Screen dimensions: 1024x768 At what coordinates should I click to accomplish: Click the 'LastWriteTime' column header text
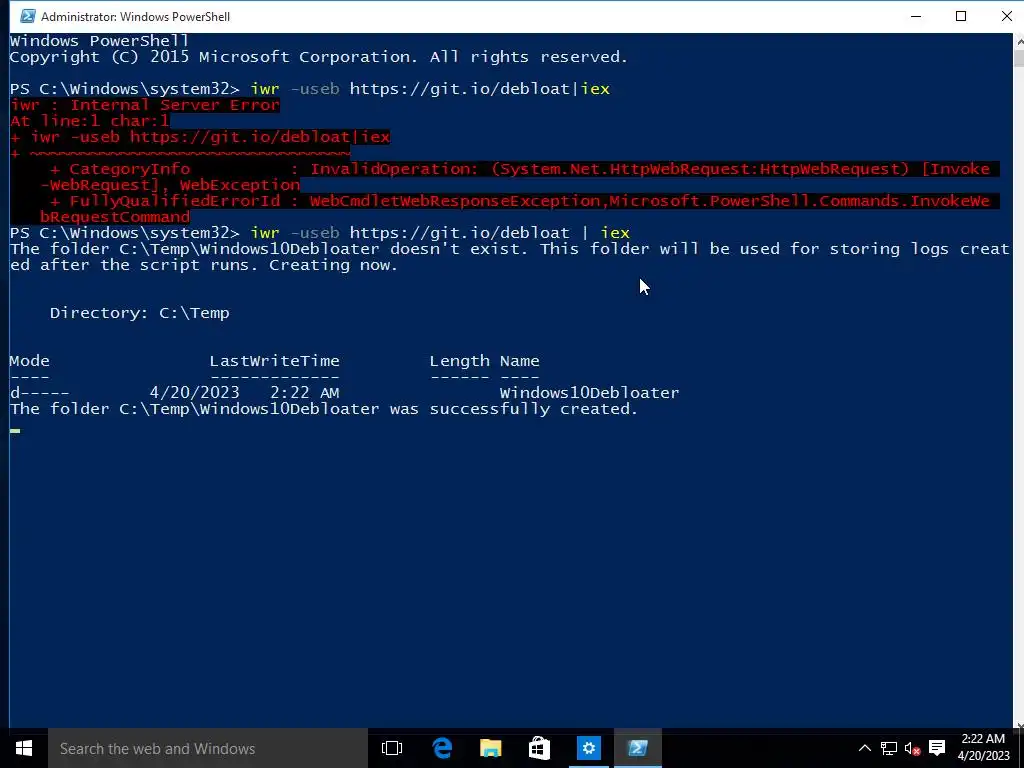pos(274,360)
